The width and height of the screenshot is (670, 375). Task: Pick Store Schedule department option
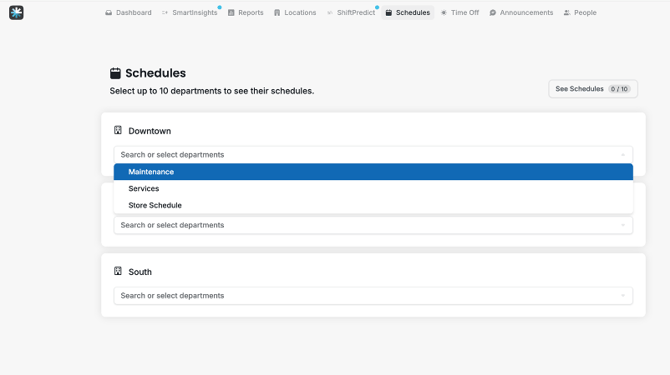tap(373, 205)
